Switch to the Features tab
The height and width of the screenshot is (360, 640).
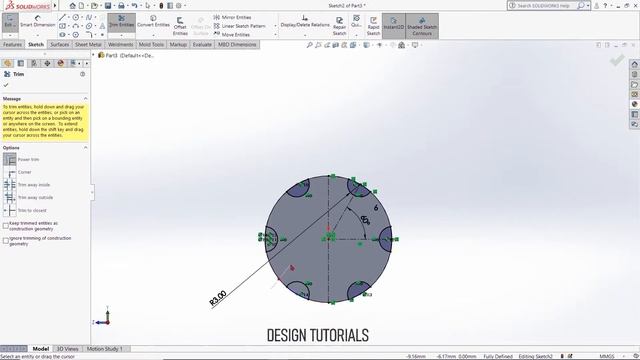pos(12,44)
